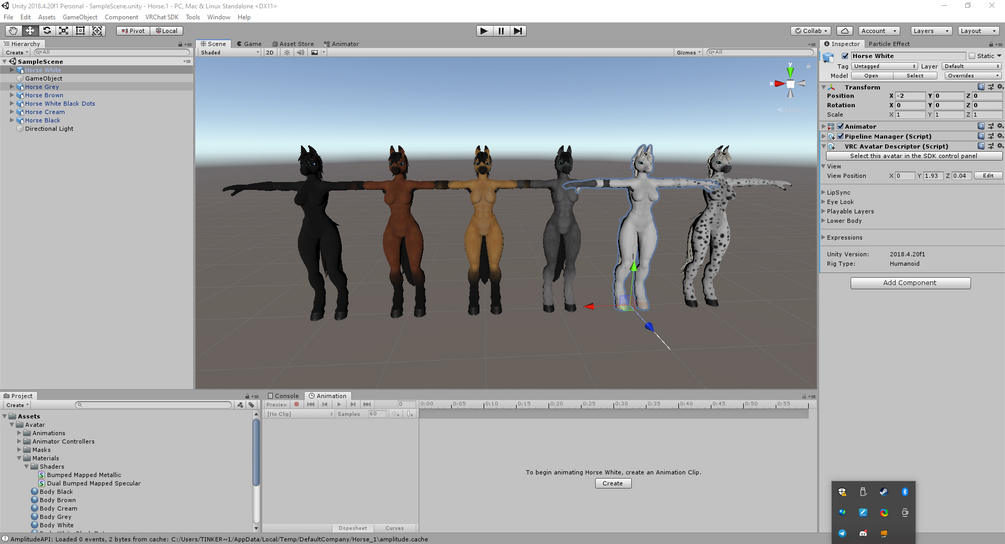Select the combined Transform tool
The image size is (1005, 544).
pos(97,31)
